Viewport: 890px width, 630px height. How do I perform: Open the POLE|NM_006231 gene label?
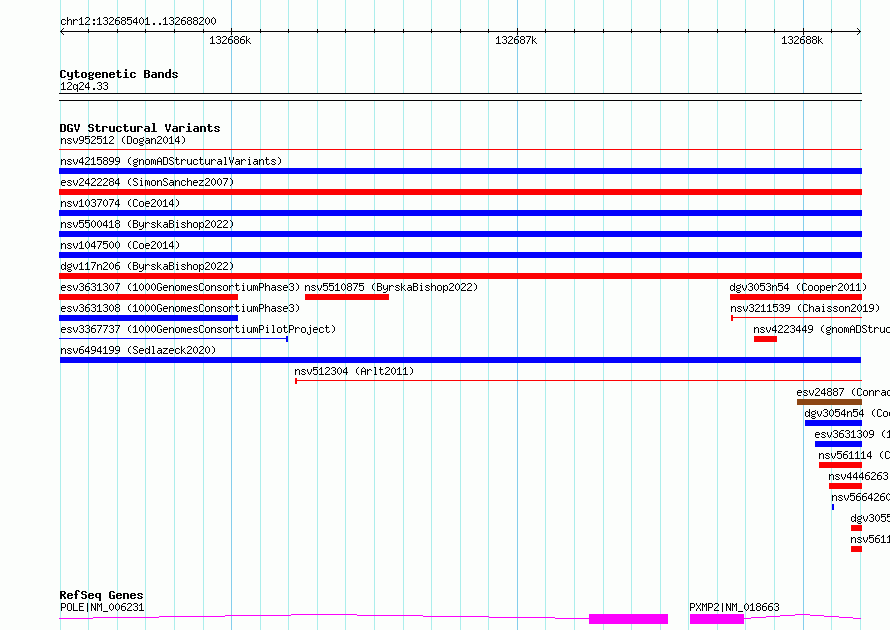(x=102, y=607)
